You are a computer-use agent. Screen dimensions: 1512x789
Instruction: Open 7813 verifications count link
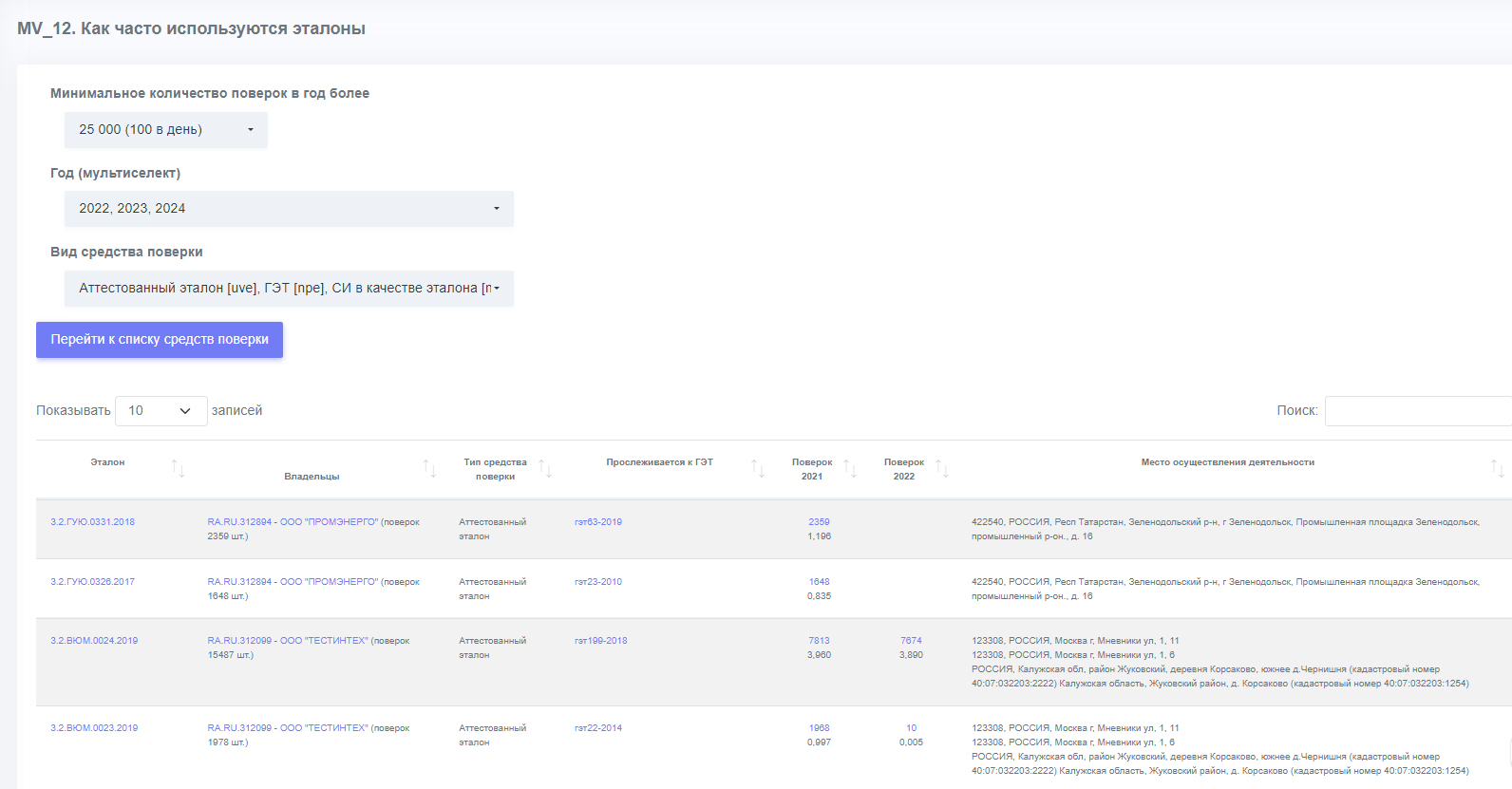pyautogui.click(x=819, y=641)
